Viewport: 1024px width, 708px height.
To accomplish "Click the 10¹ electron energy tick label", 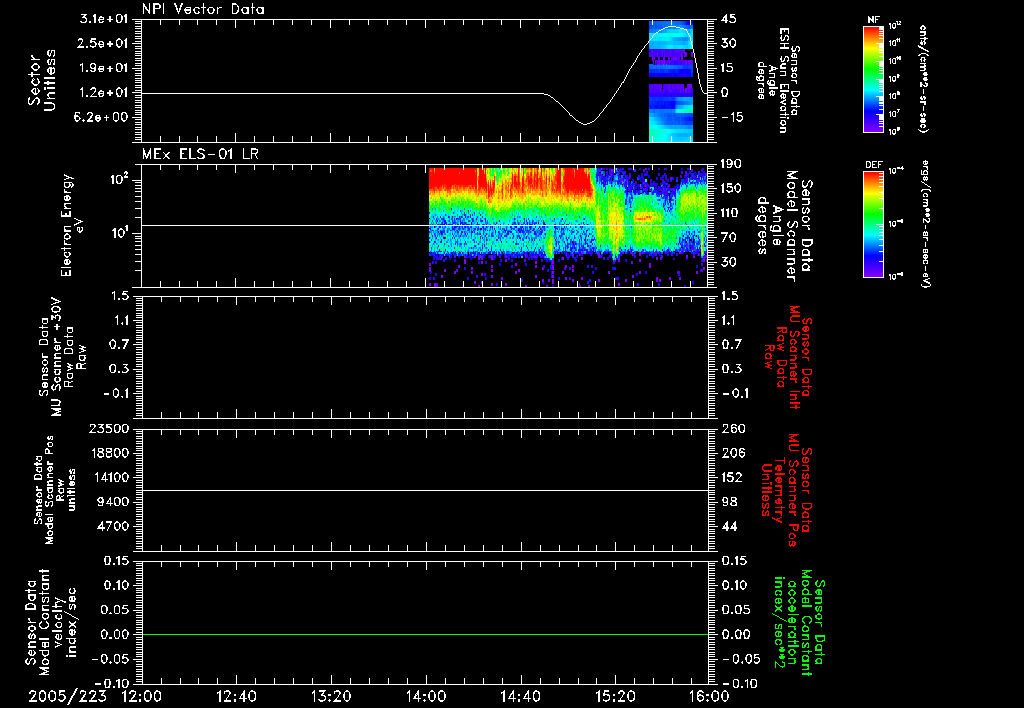I will 119,233.
